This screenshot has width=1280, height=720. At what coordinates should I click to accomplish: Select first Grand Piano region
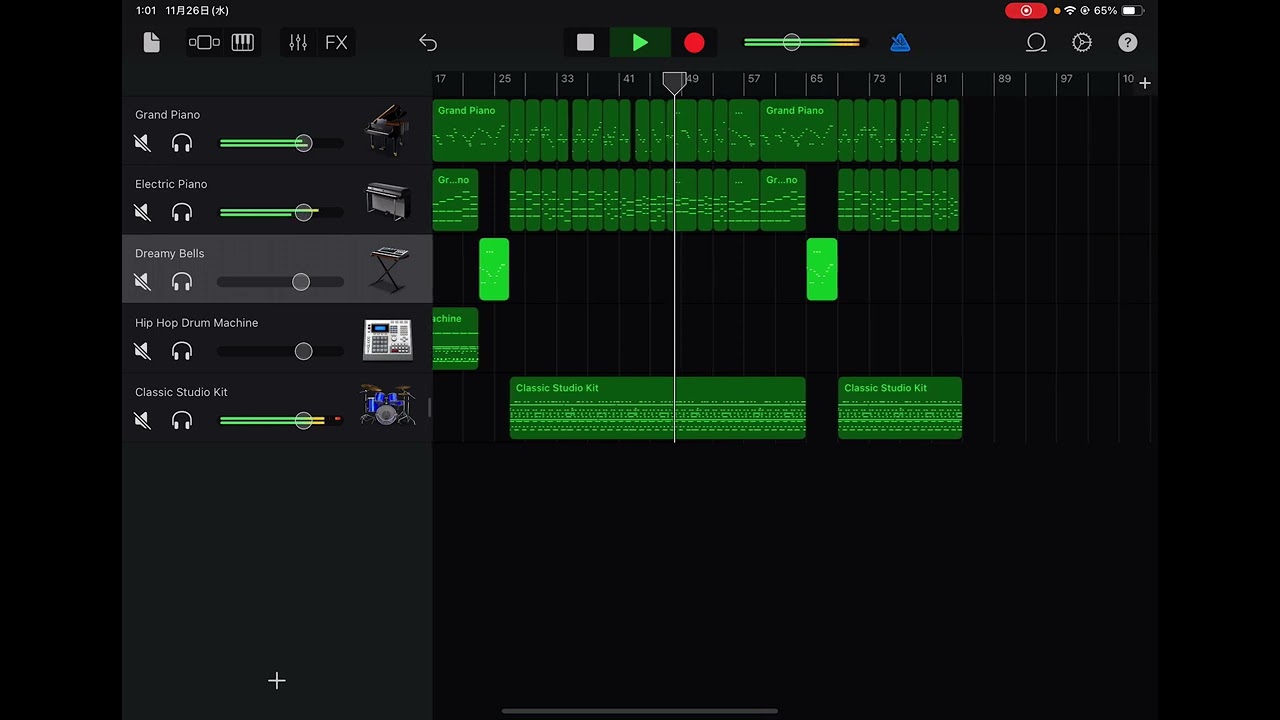coord(471,131)
